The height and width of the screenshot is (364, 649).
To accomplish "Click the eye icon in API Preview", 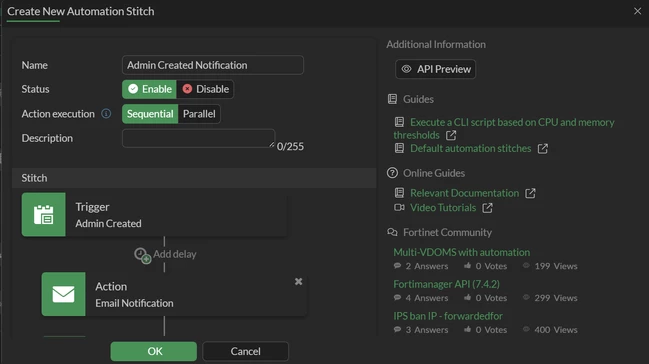I will pos(406,69).
